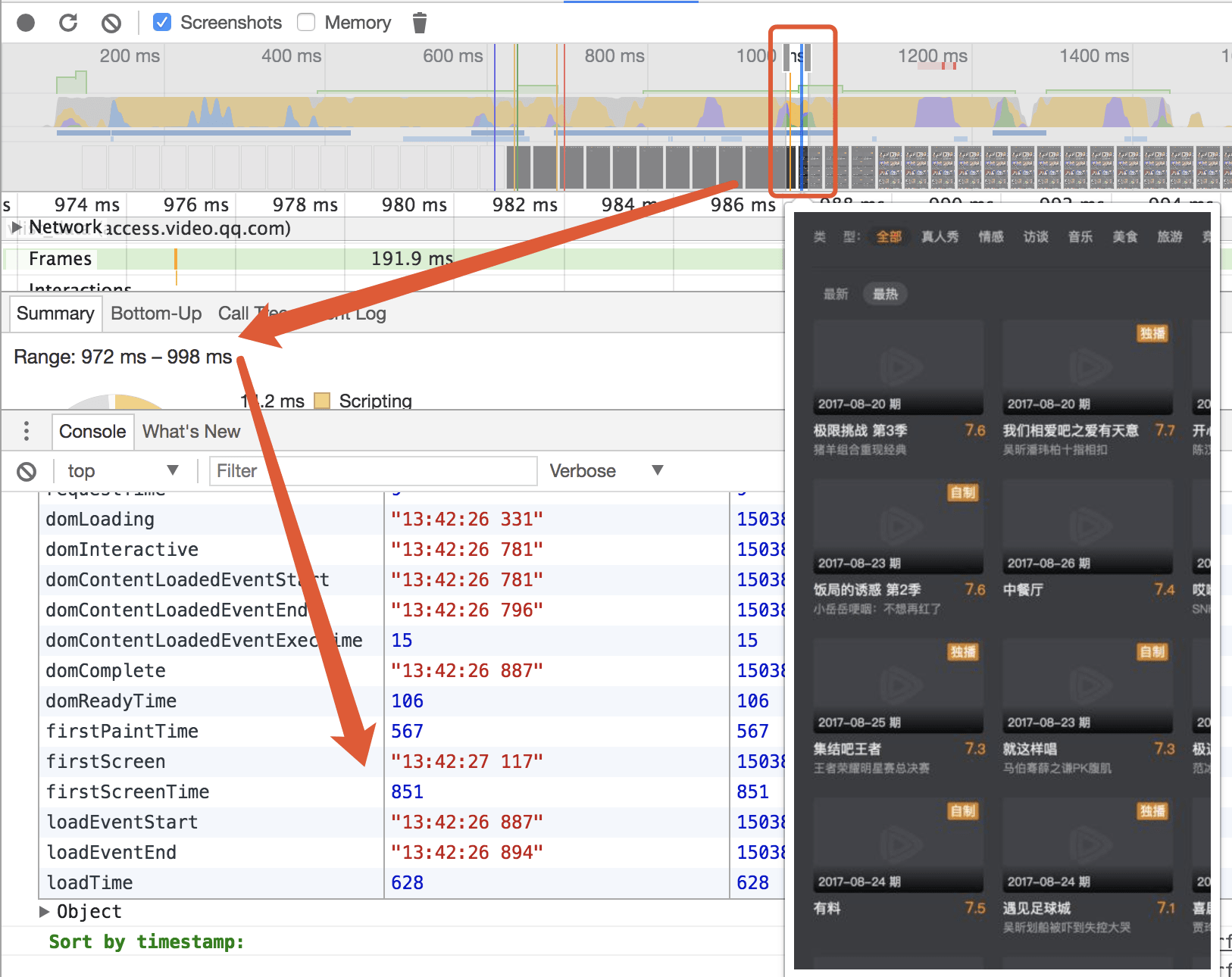Switch to the Bottom-Up tab
The height and width of the screenshot is (977, 1232).
(156, 314)
